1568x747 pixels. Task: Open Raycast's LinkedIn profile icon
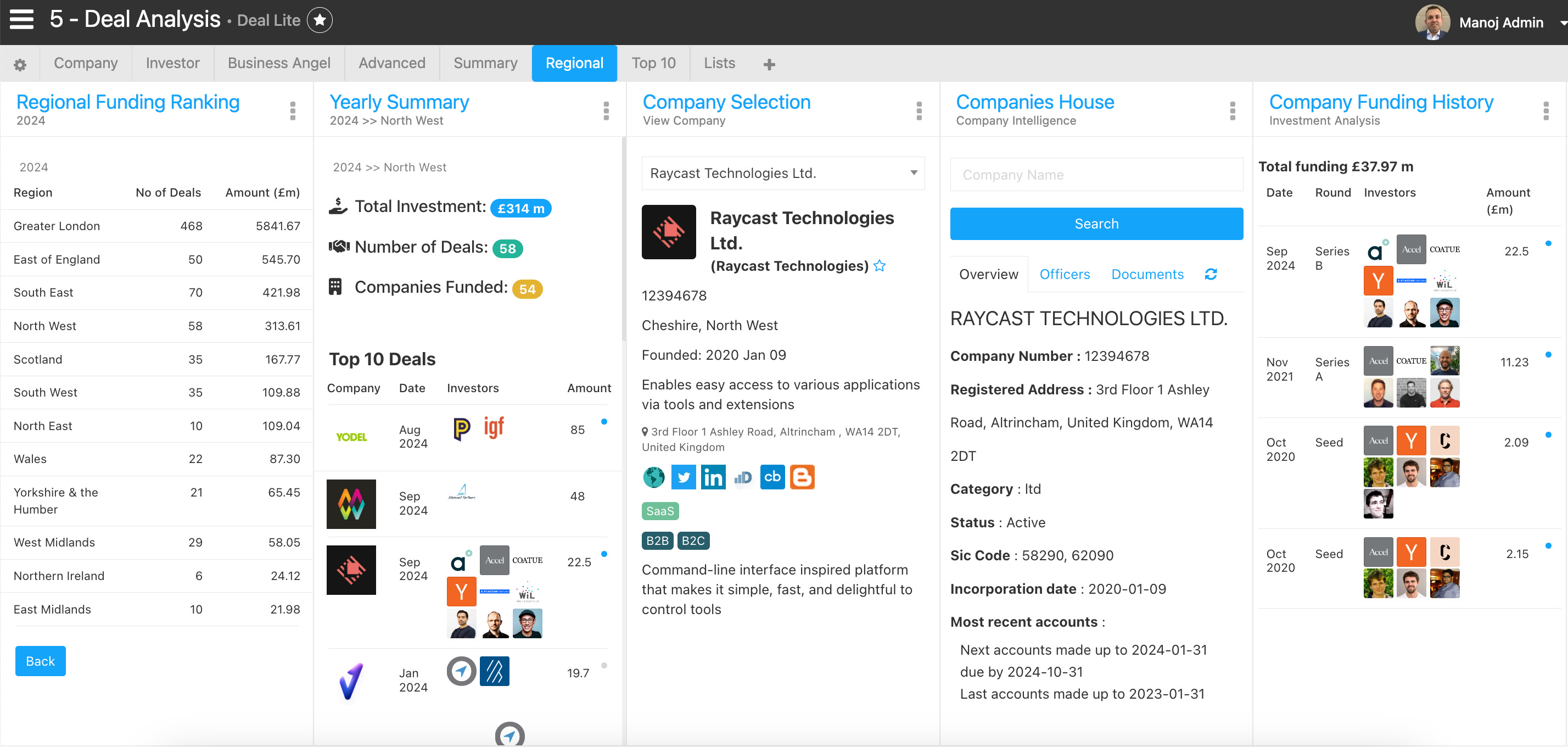click(x=713, y=477)
